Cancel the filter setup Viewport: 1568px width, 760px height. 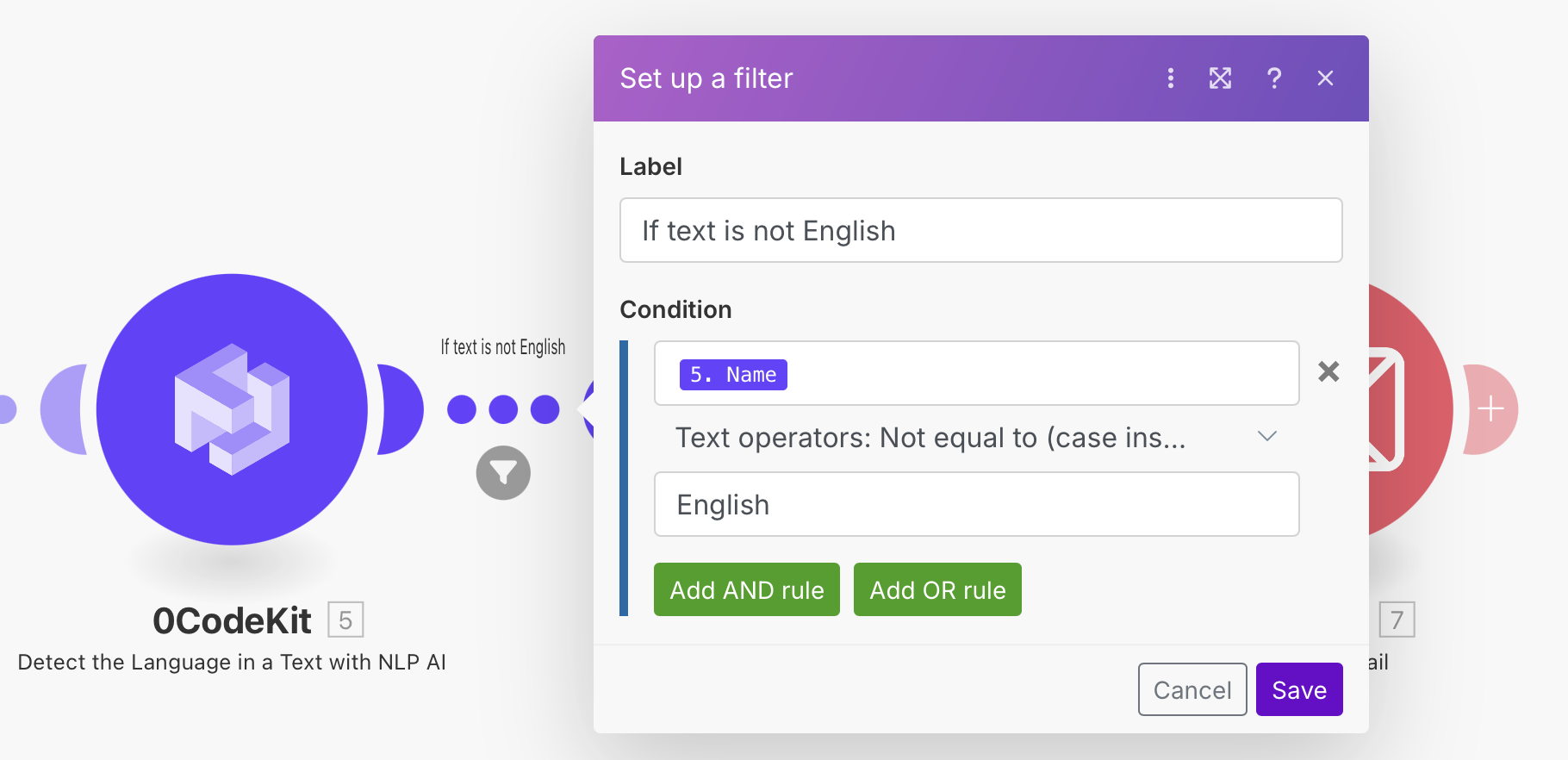pyautogui.click(x=1192, y=689)
